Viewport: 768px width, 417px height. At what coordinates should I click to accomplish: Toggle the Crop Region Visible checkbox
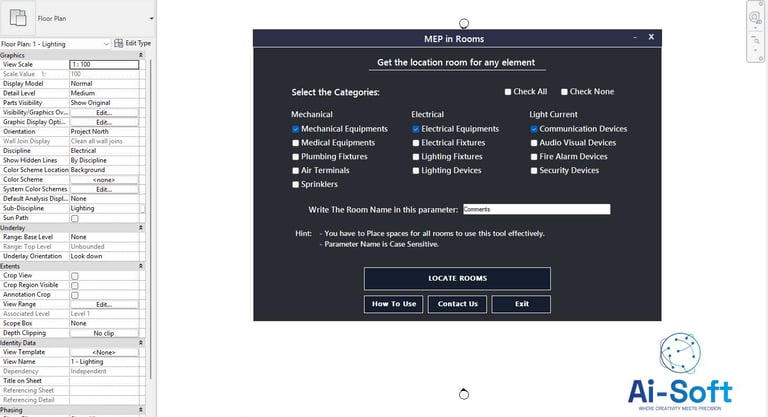[75, 285]
